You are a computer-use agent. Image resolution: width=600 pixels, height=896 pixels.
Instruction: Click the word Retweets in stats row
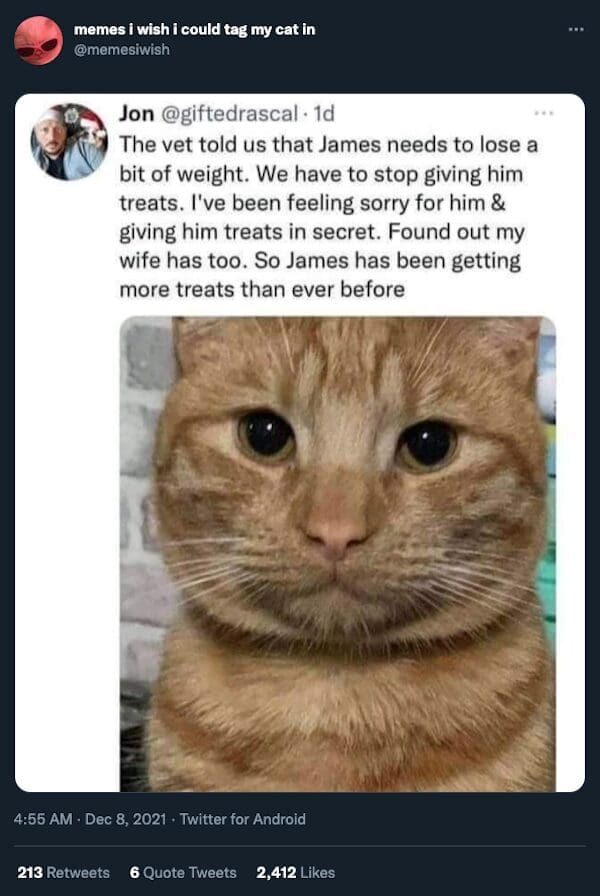pyautogui.click(x=78, y=873)
